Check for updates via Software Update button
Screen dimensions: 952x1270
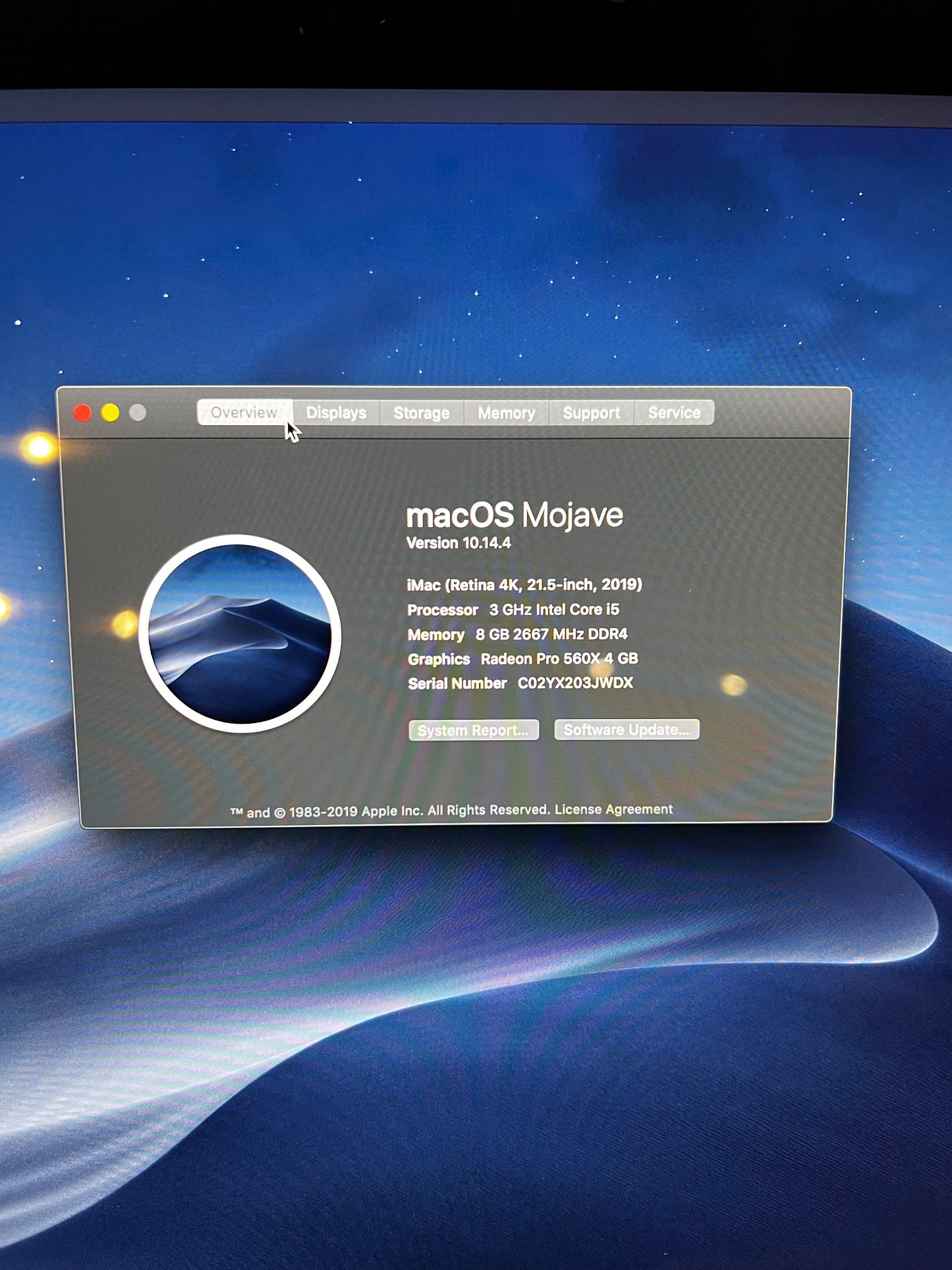[627, 730]
